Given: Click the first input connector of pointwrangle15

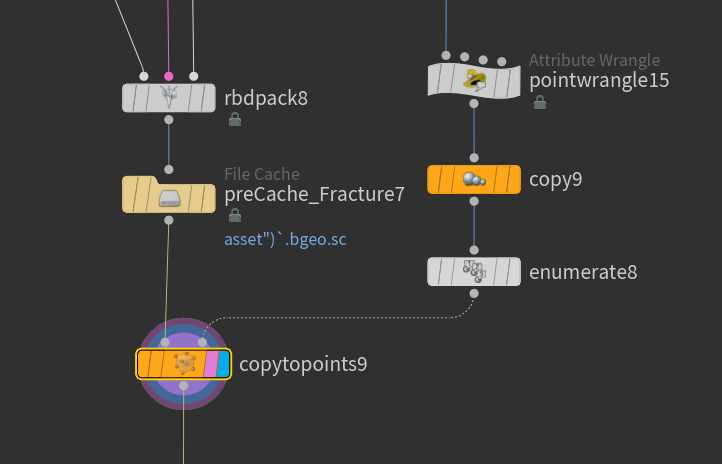Looking at the screenshot, I should coord(446,56).
